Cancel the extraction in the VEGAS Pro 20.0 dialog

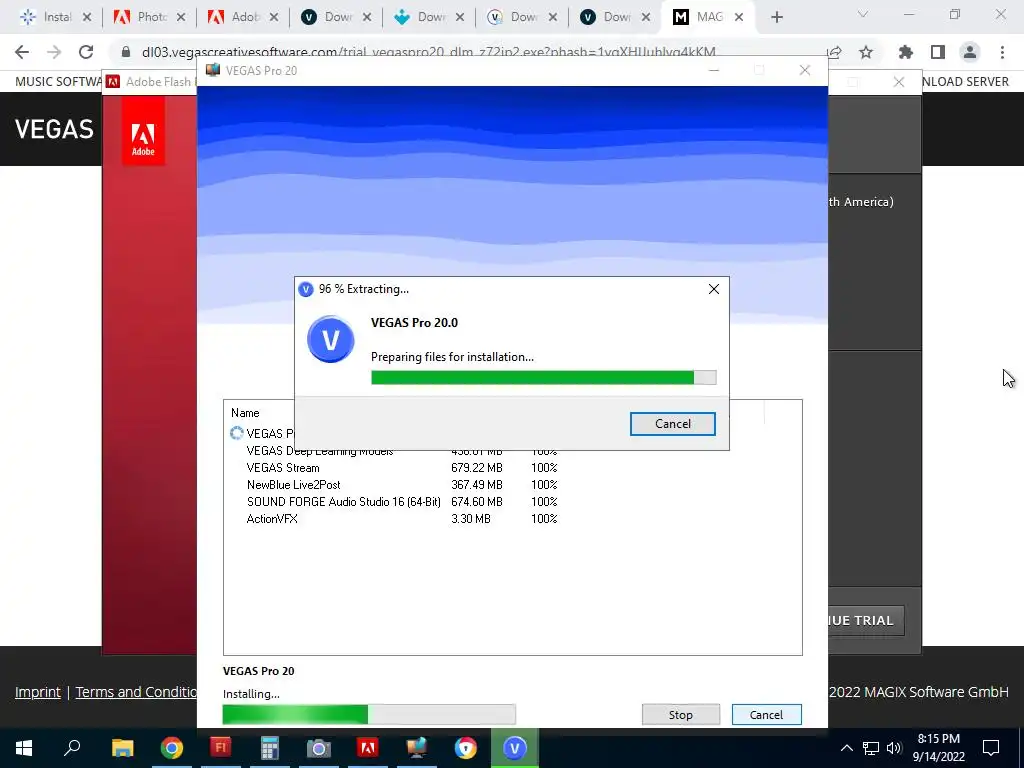[672, 424]
